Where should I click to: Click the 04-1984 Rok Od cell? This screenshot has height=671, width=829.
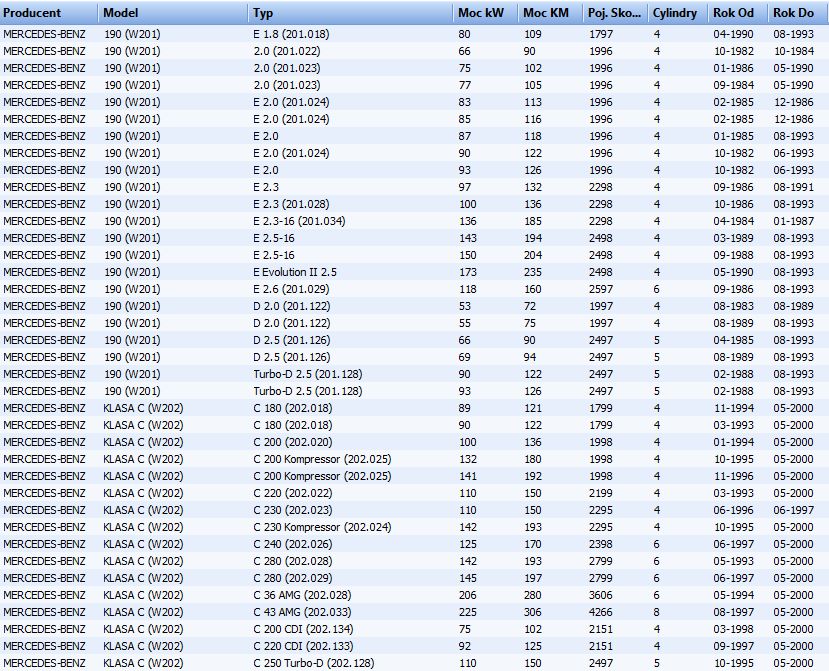click(x=733, y=221)
